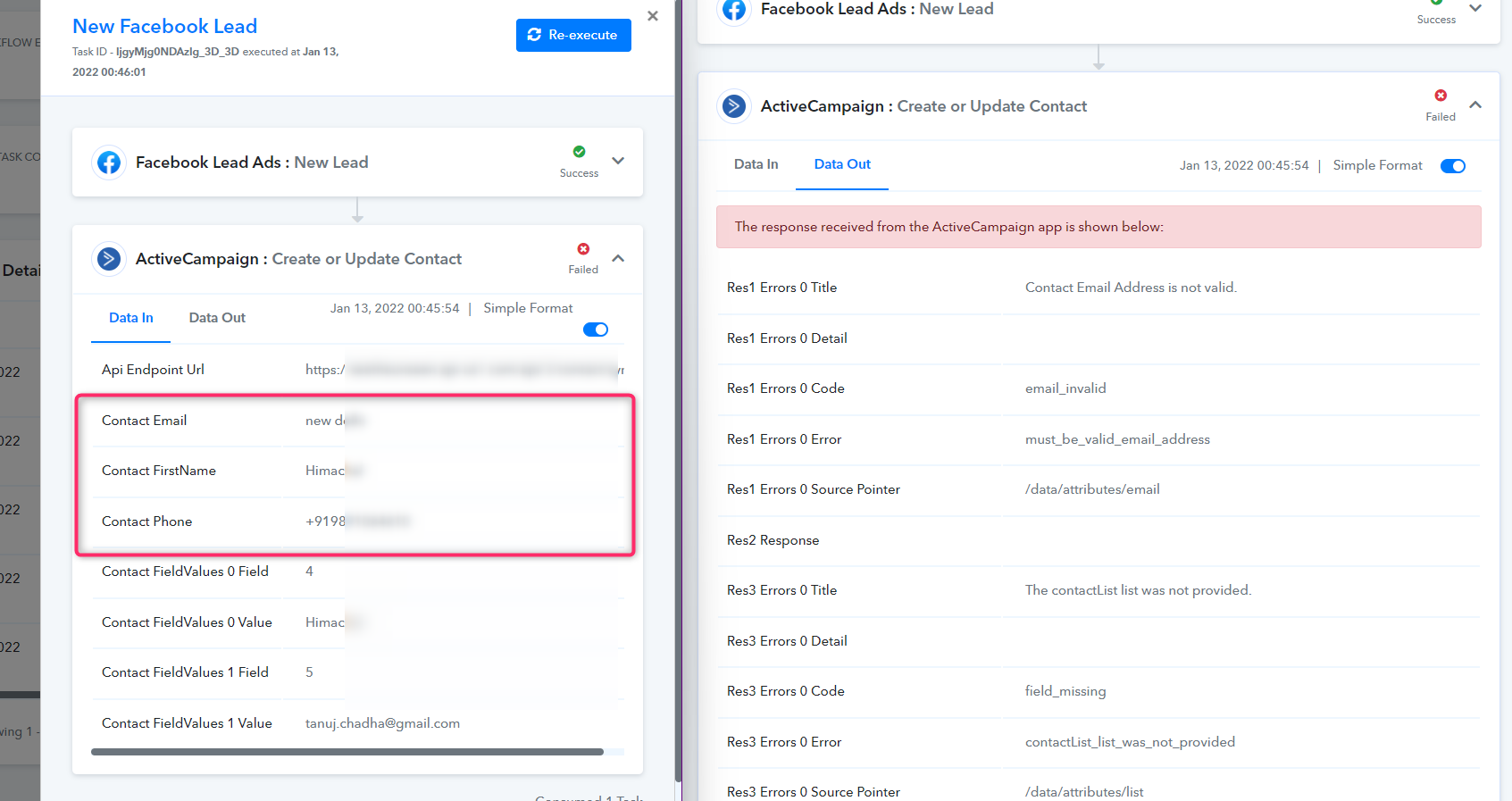Click 'The contactList list was not provided.' text
The image size is (1512, 801).
pos(1138,590)
